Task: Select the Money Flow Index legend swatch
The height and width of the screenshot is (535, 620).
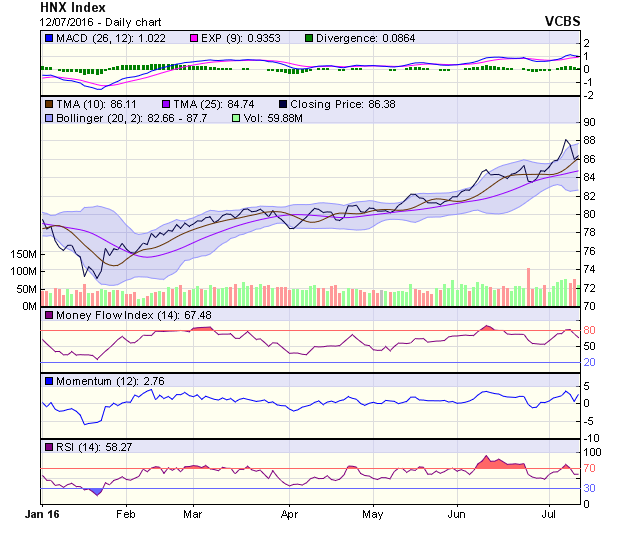Action: (49, 316)
